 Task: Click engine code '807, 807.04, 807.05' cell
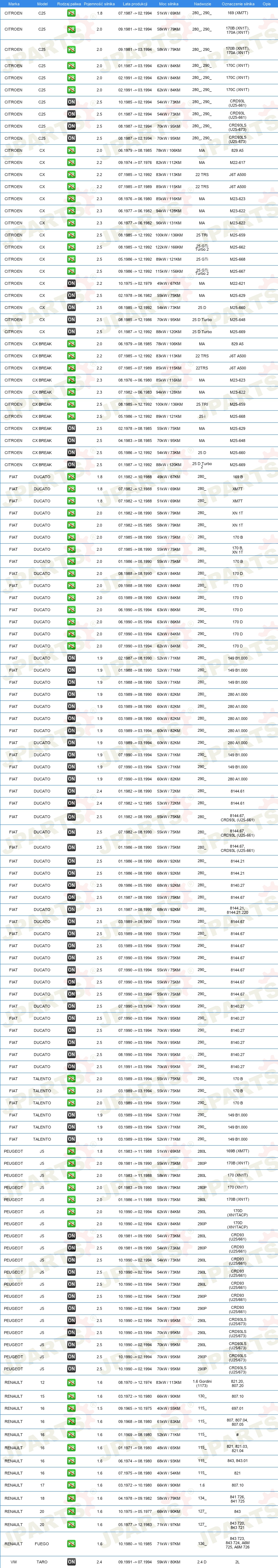[x=238, y=1422]
